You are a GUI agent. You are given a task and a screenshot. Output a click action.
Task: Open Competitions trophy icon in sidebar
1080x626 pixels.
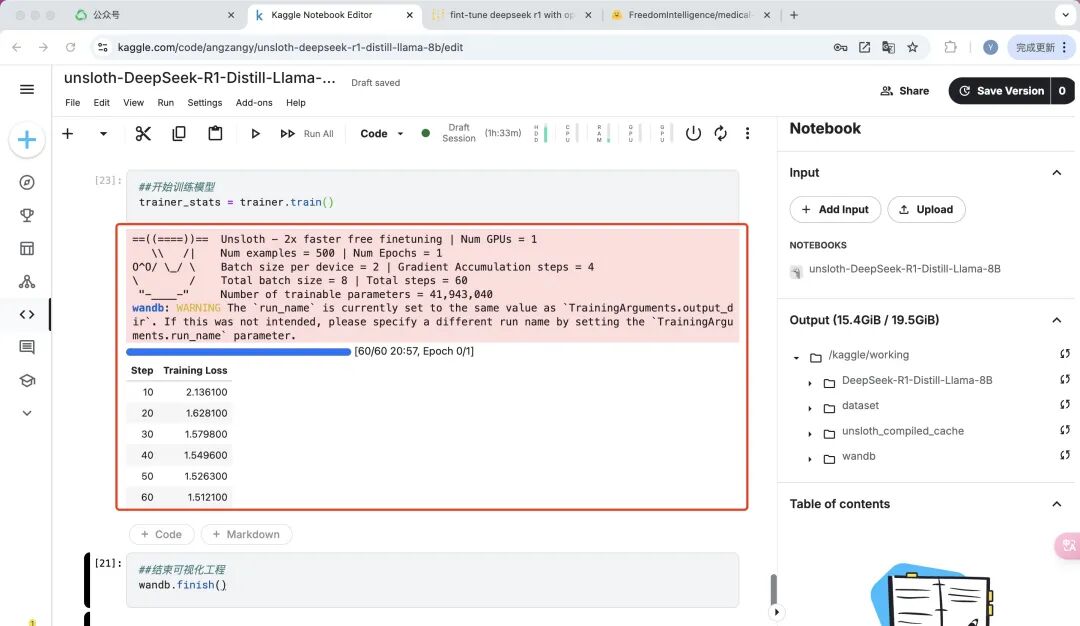[27, 216]
